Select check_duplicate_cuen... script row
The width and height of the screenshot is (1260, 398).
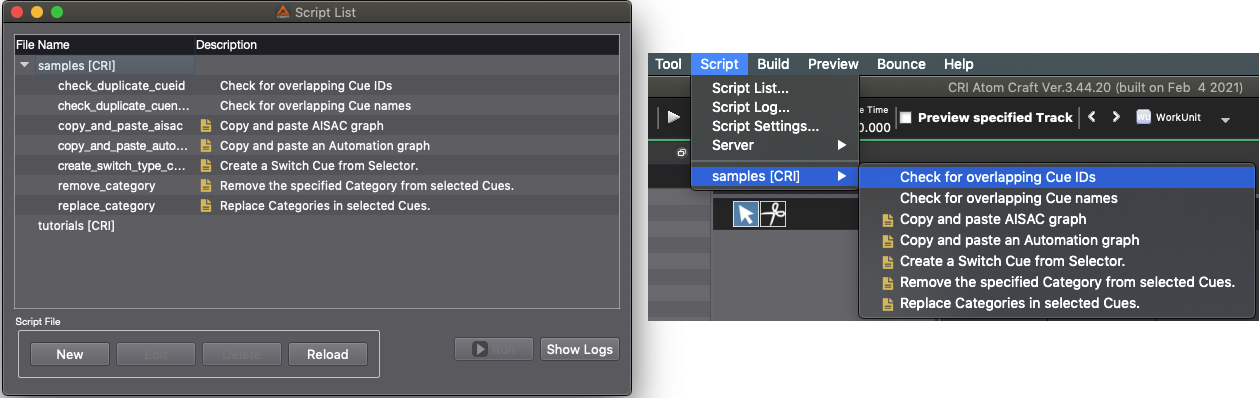(x=317, y=106)
